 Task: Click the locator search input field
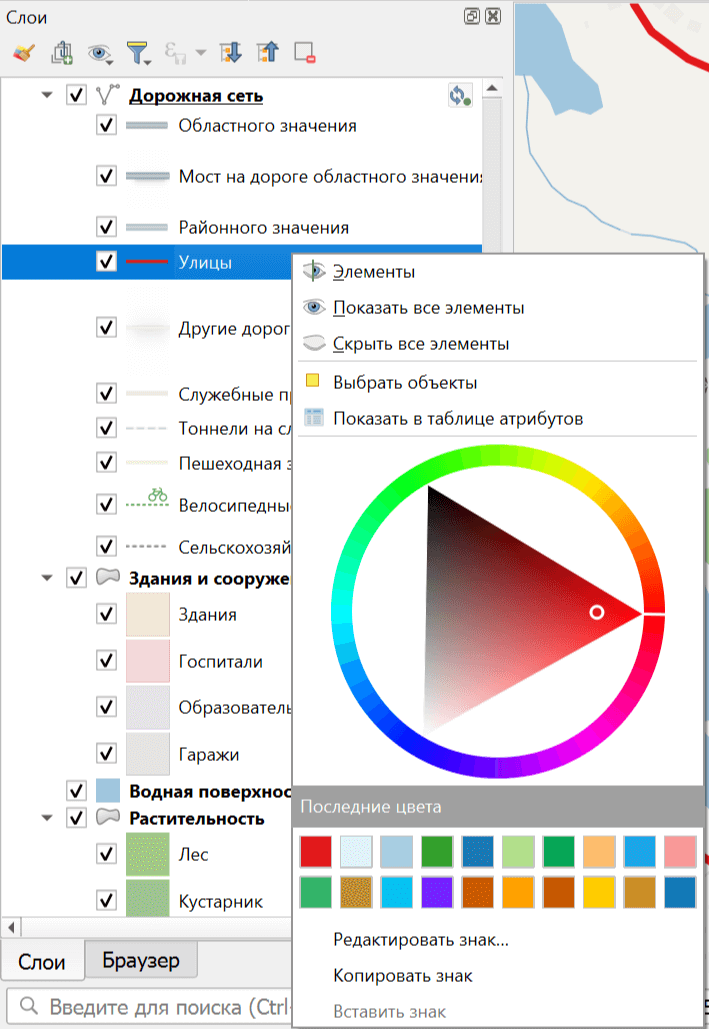(x=150, y=1005)
